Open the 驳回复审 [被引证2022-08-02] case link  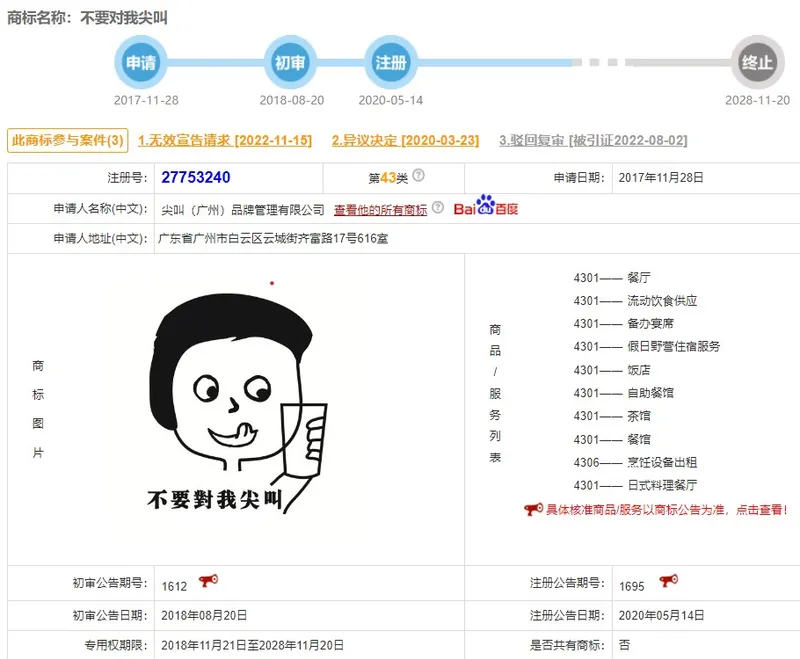point(593,140)
